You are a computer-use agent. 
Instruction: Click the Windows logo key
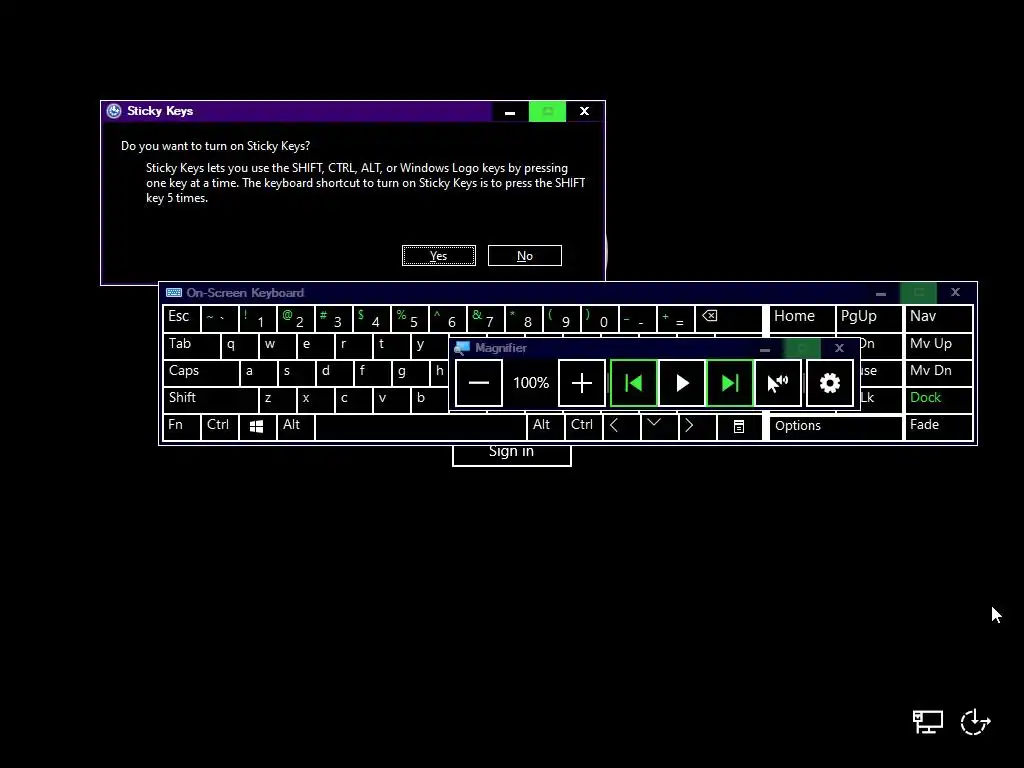click(x=257, y=426)
